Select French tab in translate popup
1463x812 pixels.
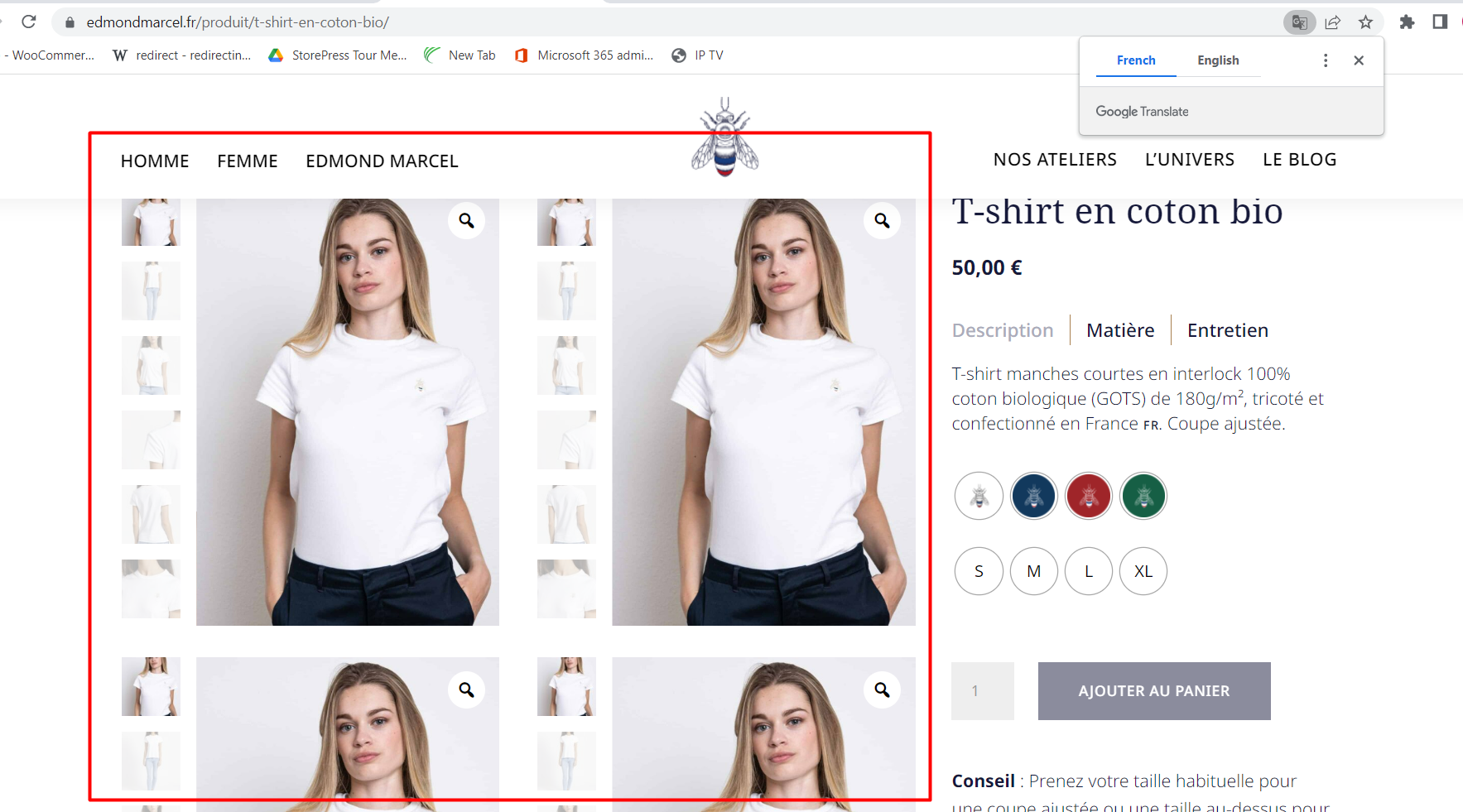(1136, 60)
